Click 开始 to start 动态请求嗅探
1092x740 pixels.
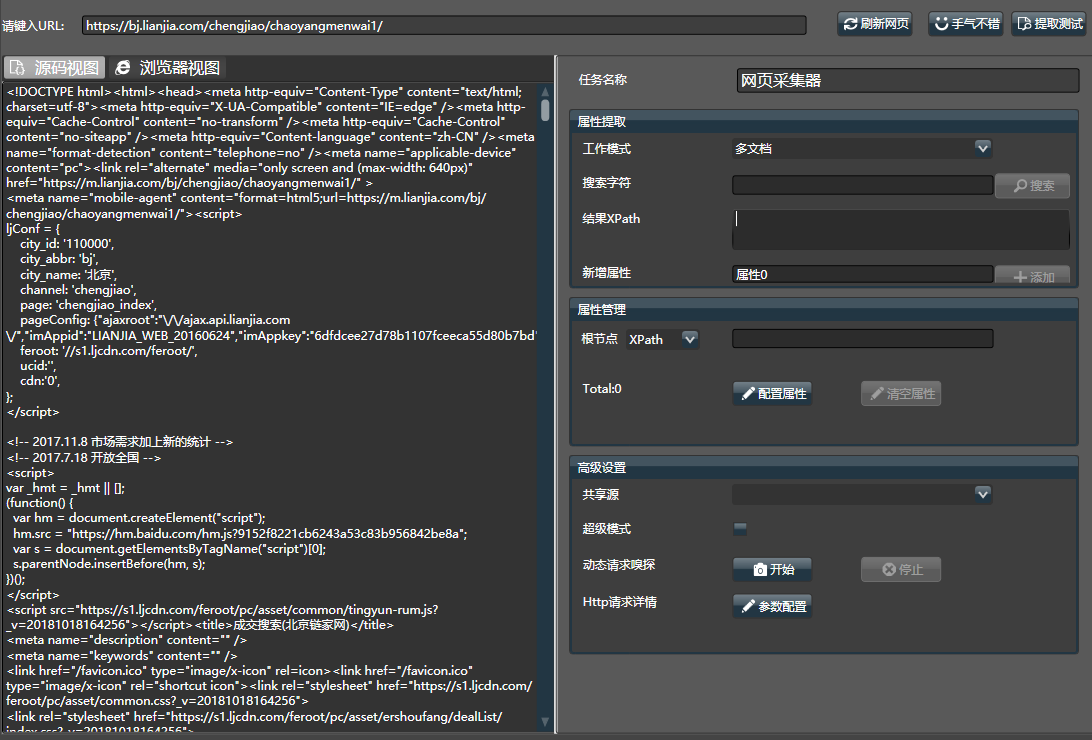pos(772,569)
